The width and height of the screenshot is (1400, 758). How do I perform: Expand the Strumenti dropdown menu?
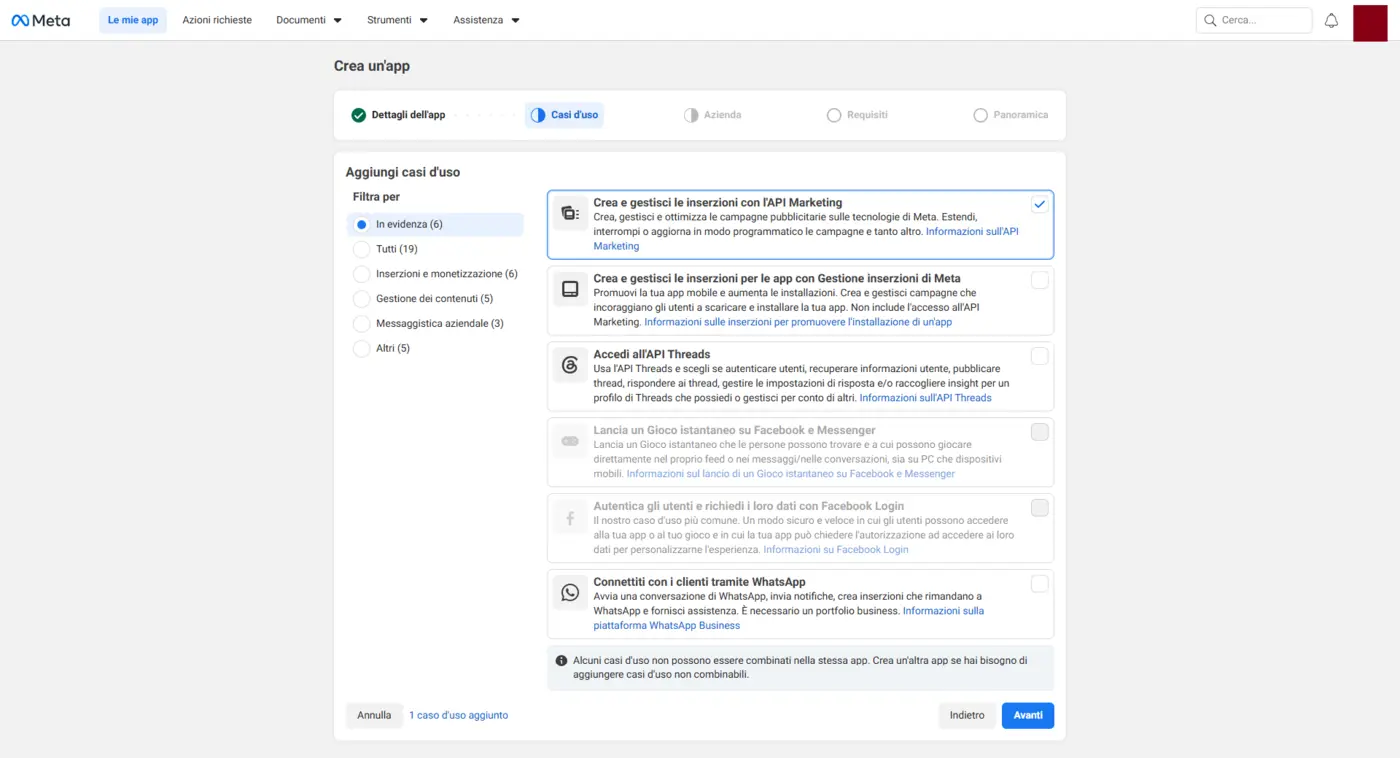pos(397,20)
